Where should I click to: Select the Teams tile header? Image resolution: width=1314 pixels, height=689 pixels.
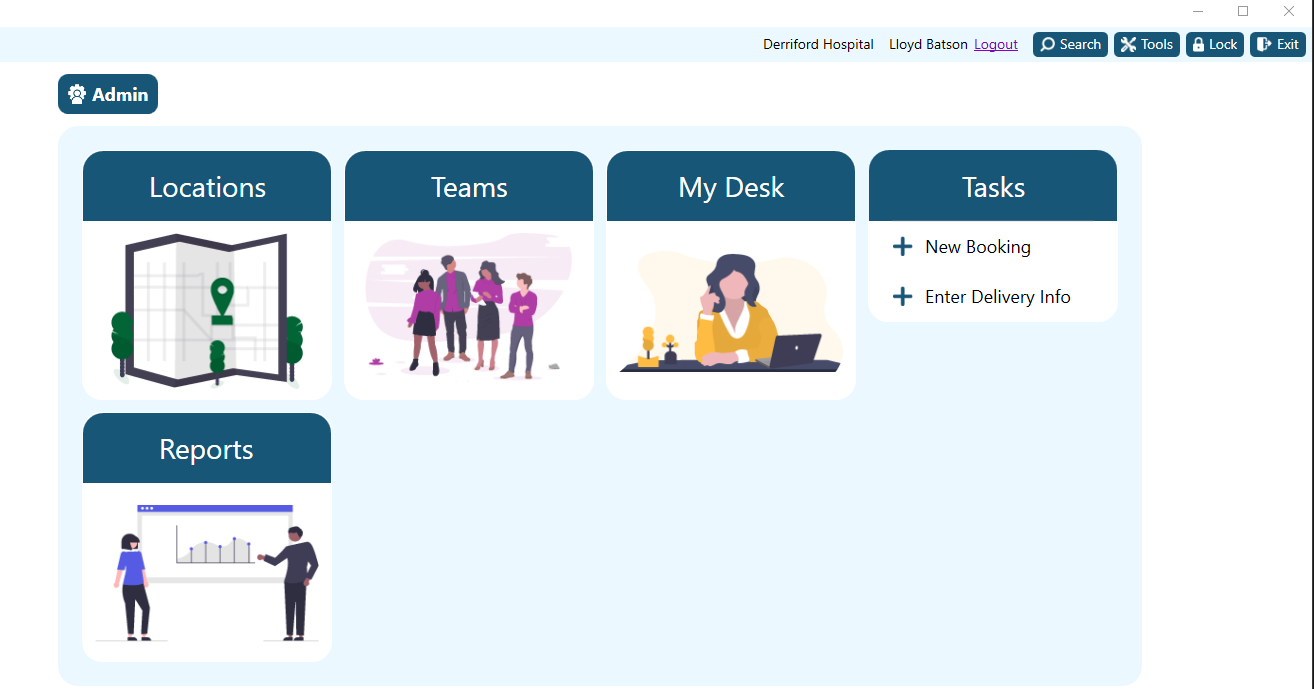(469, 187)
